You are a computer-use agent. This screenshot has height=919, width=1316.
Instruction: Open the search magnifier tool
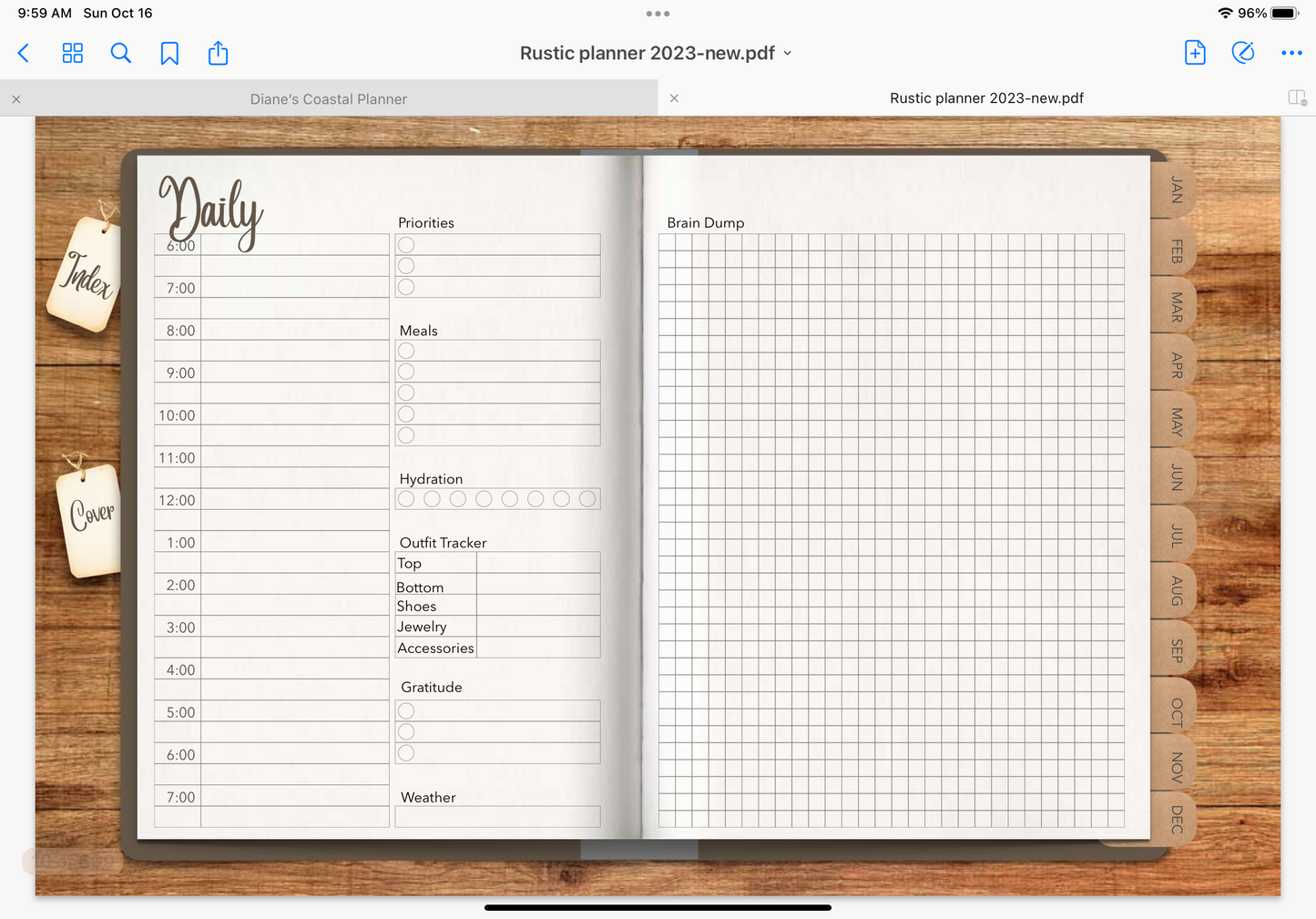(x=120, y=54)
